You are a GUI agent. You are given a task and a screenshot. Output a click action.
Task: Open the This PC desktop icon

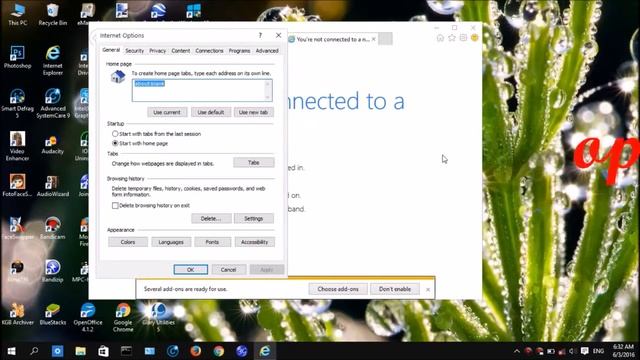(x=18, y=14)
